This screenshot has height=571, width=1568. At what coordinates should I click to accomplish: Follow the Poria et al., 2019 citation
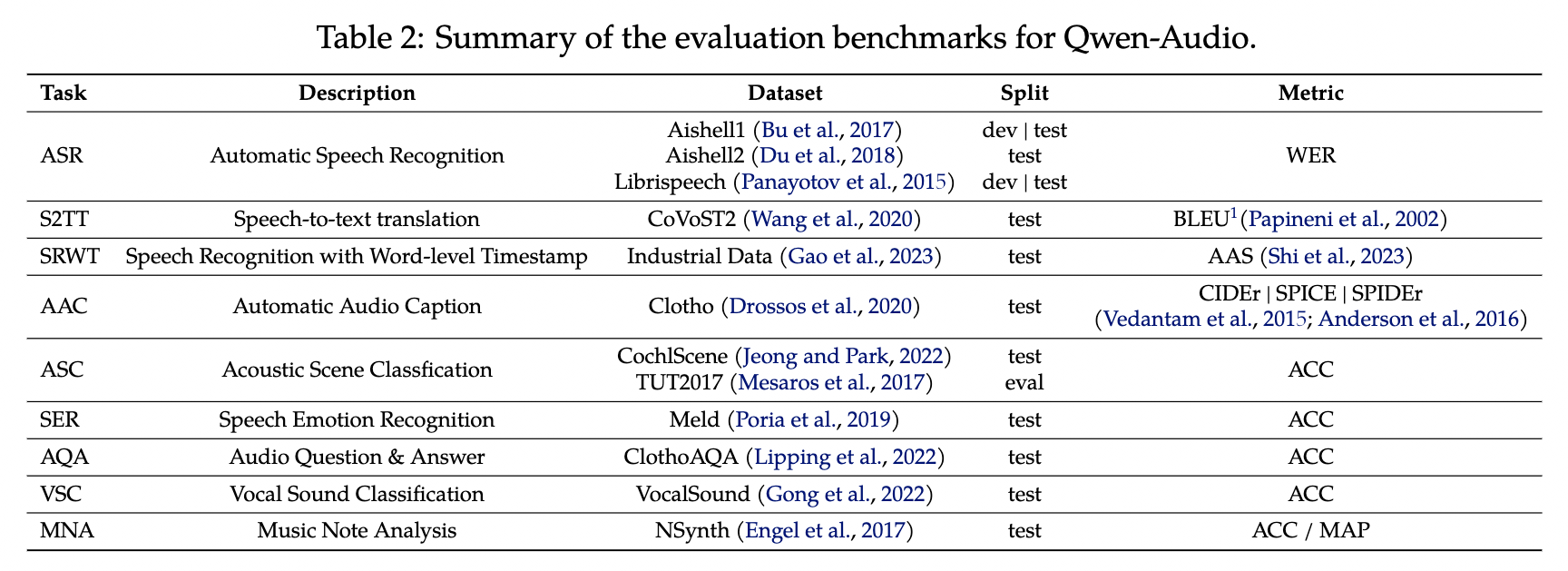point(813,419)
